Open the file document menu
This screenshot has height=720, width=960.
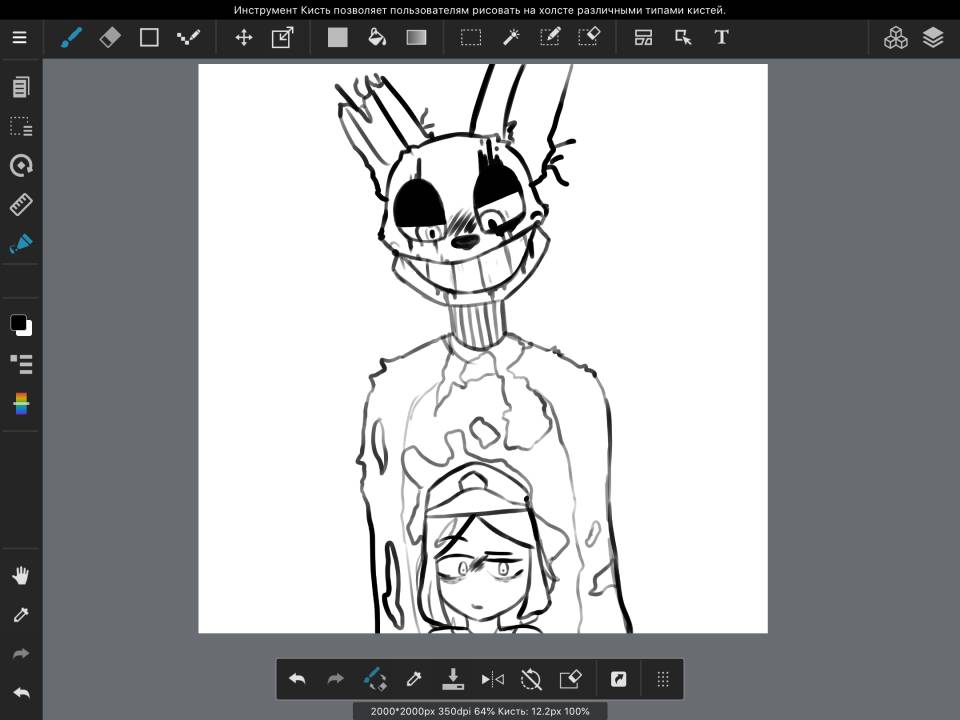[21, 87]
